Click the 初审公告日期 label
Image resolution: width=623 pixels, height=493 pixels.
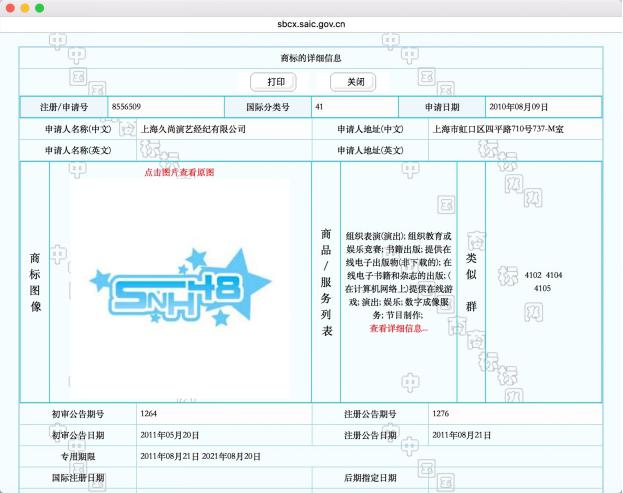point(78,435)
